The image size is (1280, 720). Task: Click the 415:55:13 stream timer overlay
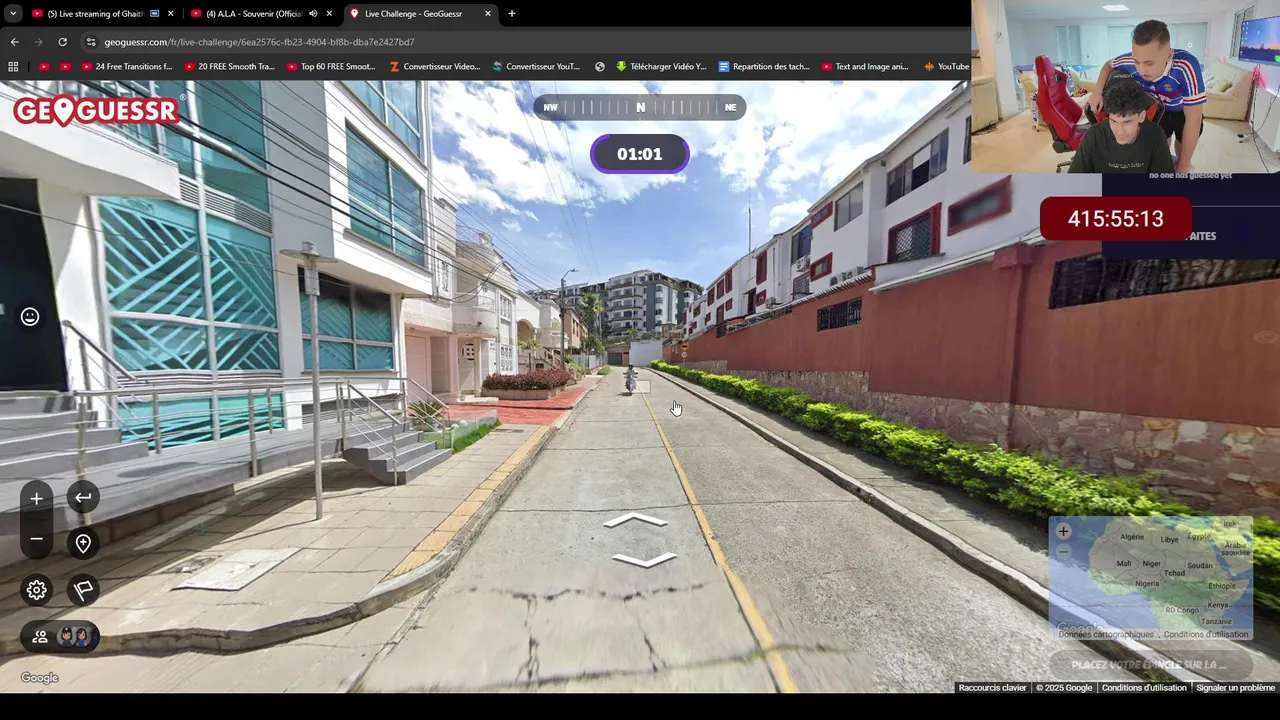pyautogui.click(x=1115, y=219)
